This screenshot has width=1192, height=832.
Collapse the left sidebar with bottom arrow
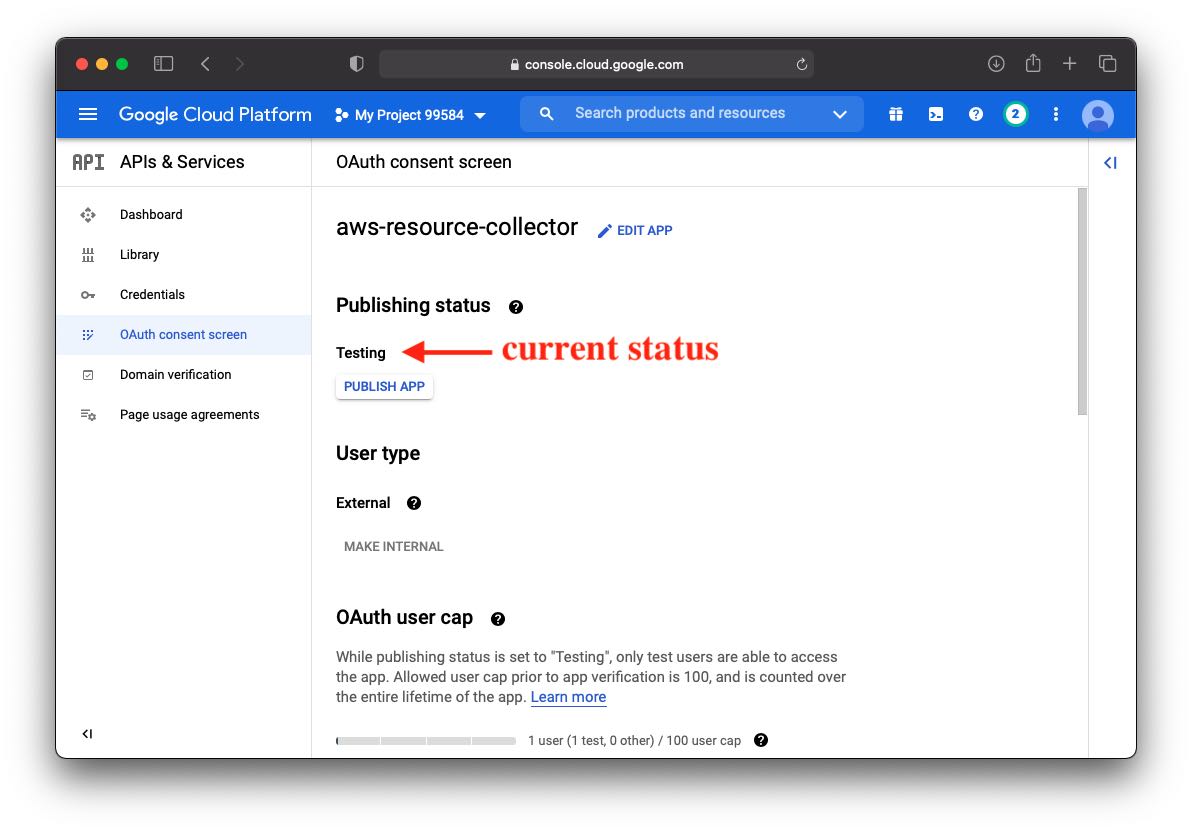tap(87, 734)
